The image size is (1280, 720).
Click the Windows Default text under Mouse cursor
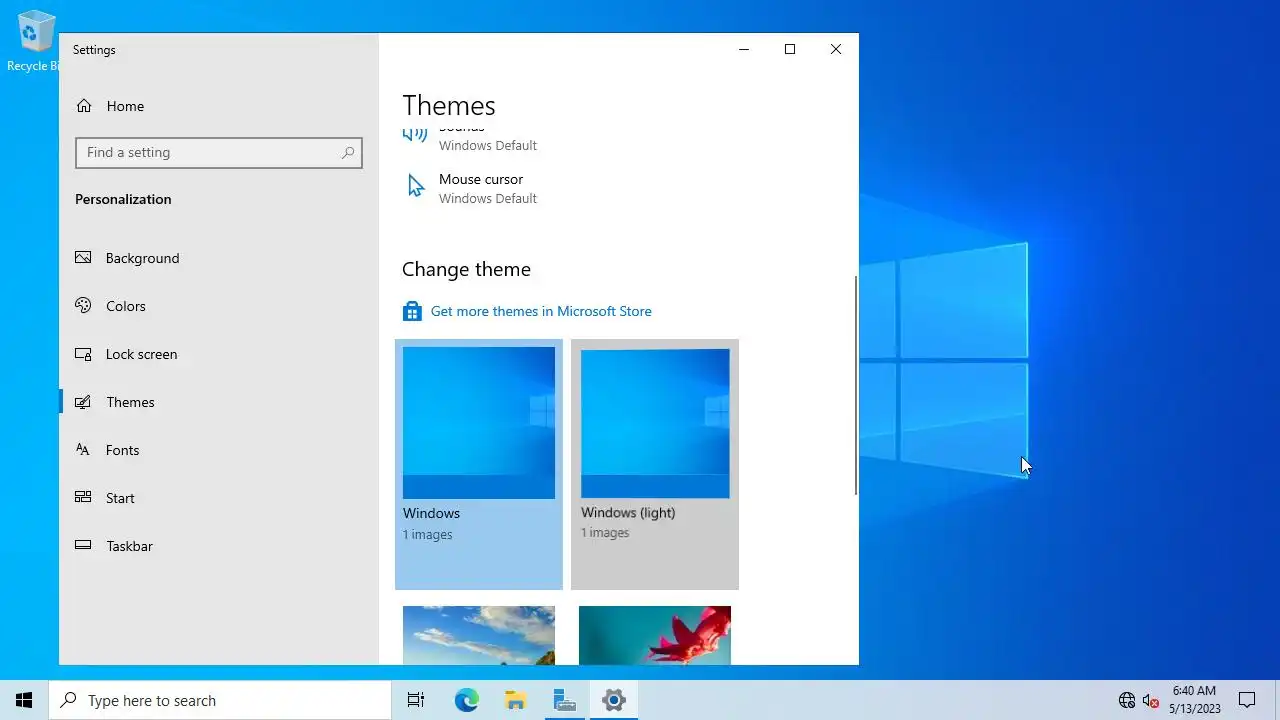pyautogui.click(x=488, y=198)
